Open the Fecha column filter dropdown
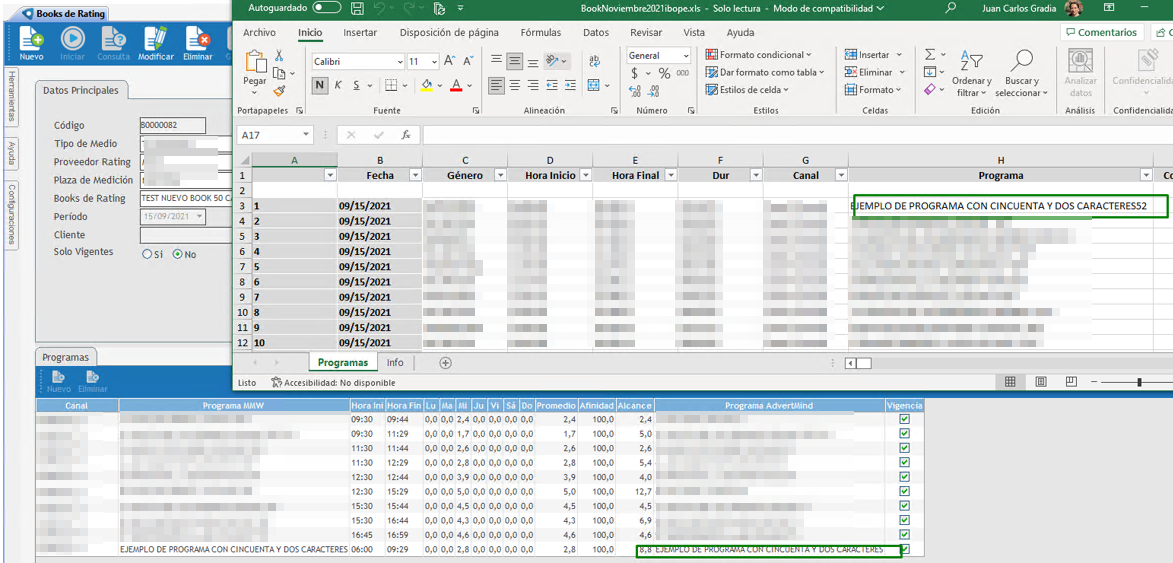The height and width of the screenshot is (563, 1173). [416, 175]
